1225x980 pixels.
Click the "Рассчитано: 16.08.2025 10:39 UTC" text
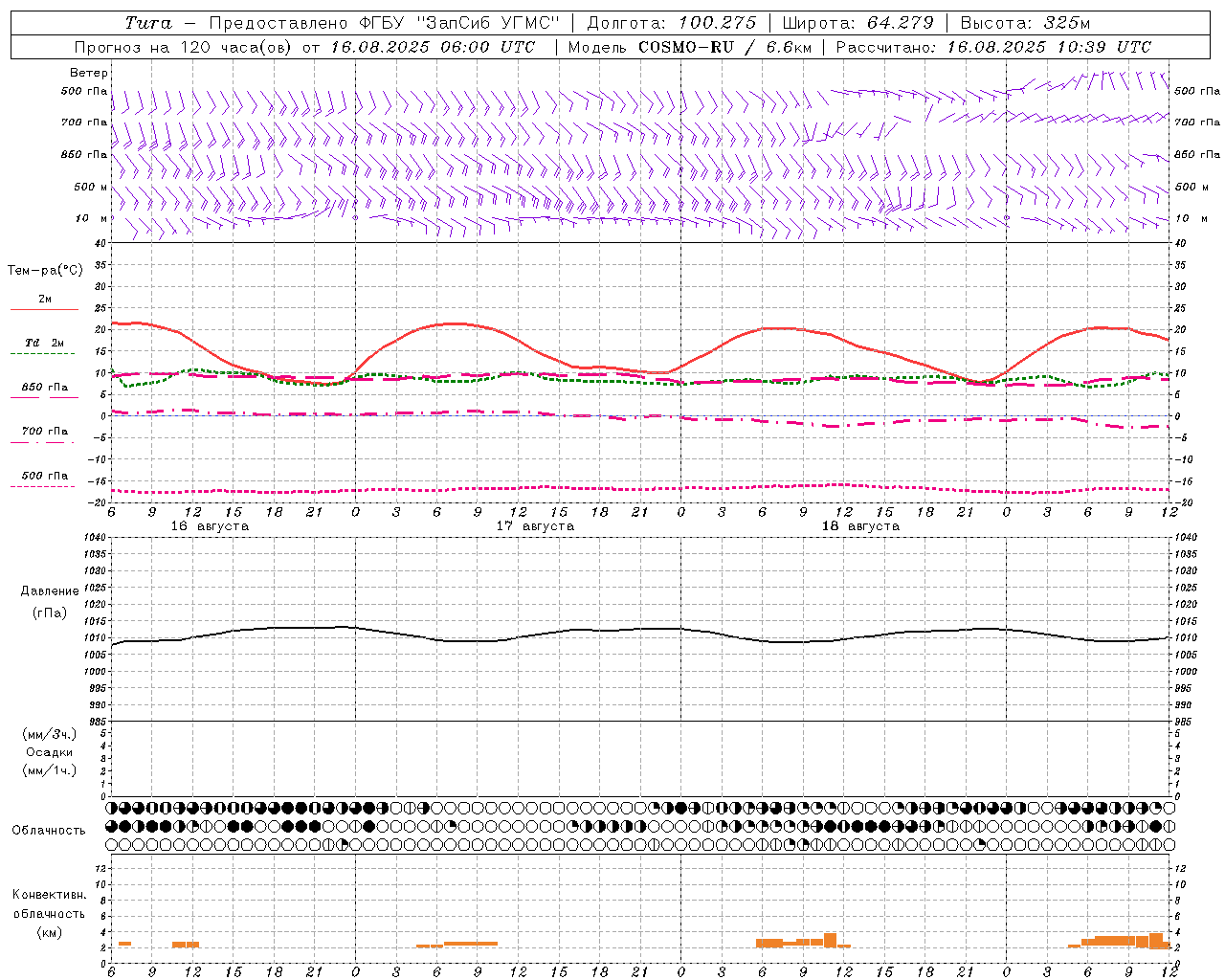click(992, 47)
